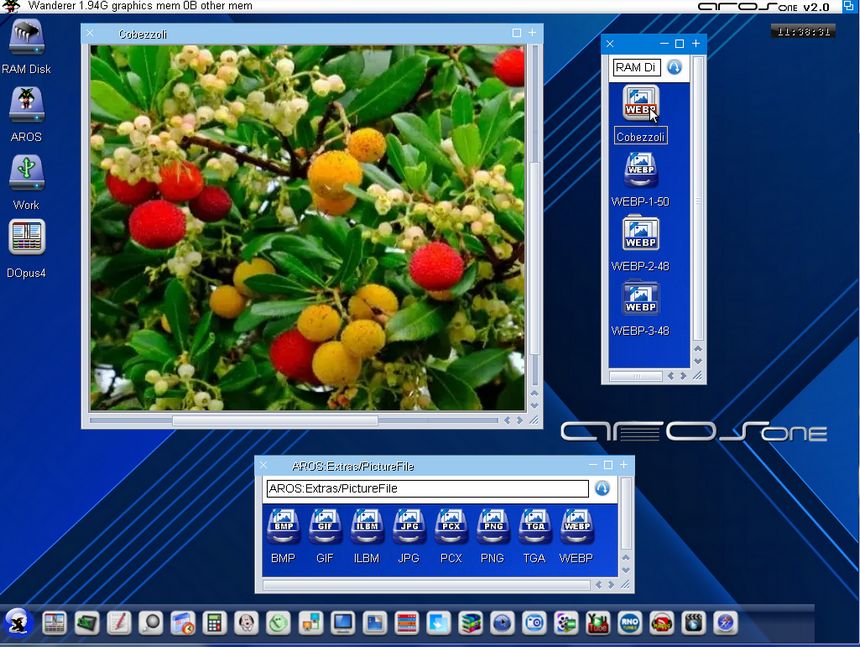Open the TGA folder

[534, 526]
